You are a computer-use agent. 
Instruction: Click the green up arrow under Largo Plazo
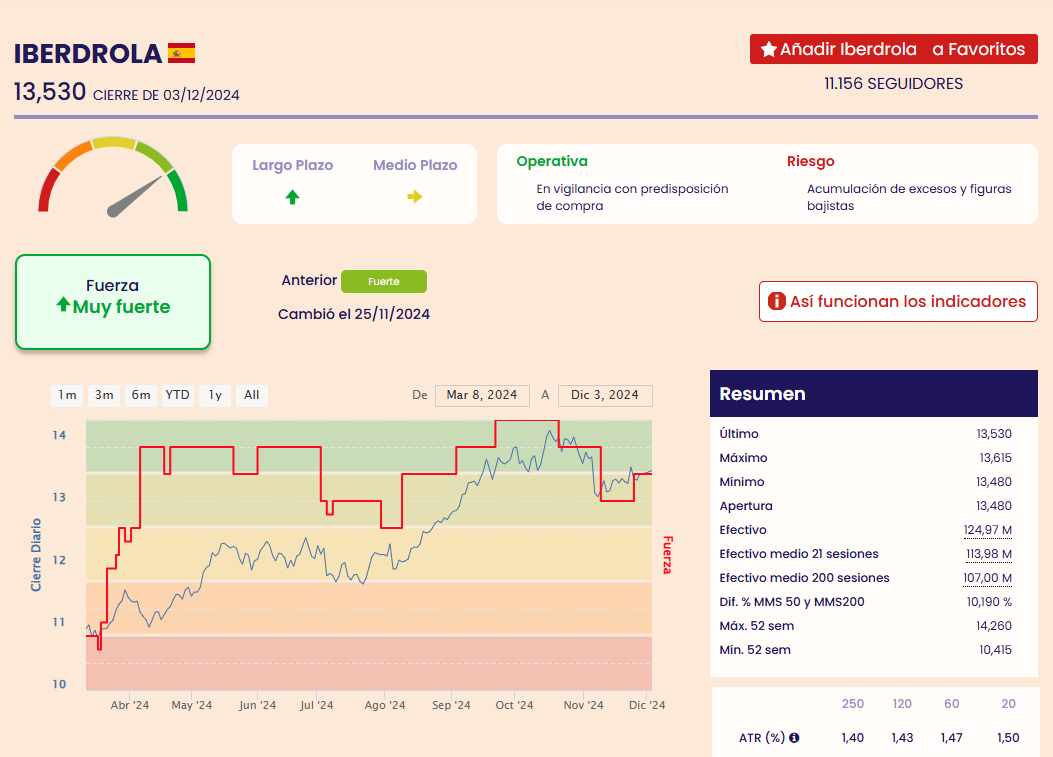tap(292, 197)
